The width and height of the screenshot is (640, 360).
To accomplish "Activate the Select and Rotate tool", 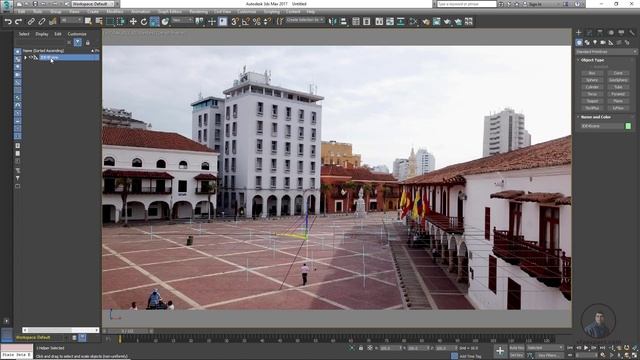I will (x=144, y=22).
